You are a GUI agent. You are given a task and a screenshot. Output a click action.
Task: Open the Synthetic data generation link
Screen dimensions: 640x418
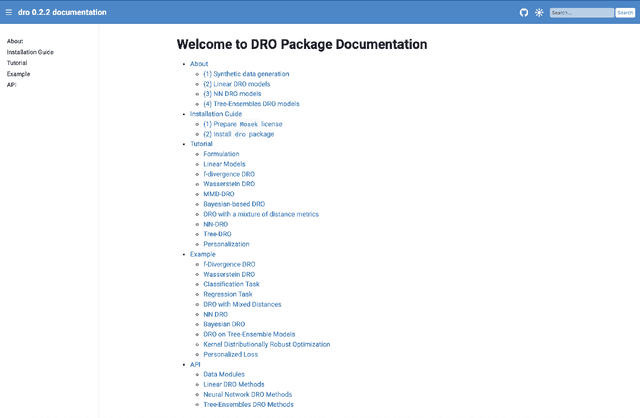(x=246, y=74)
